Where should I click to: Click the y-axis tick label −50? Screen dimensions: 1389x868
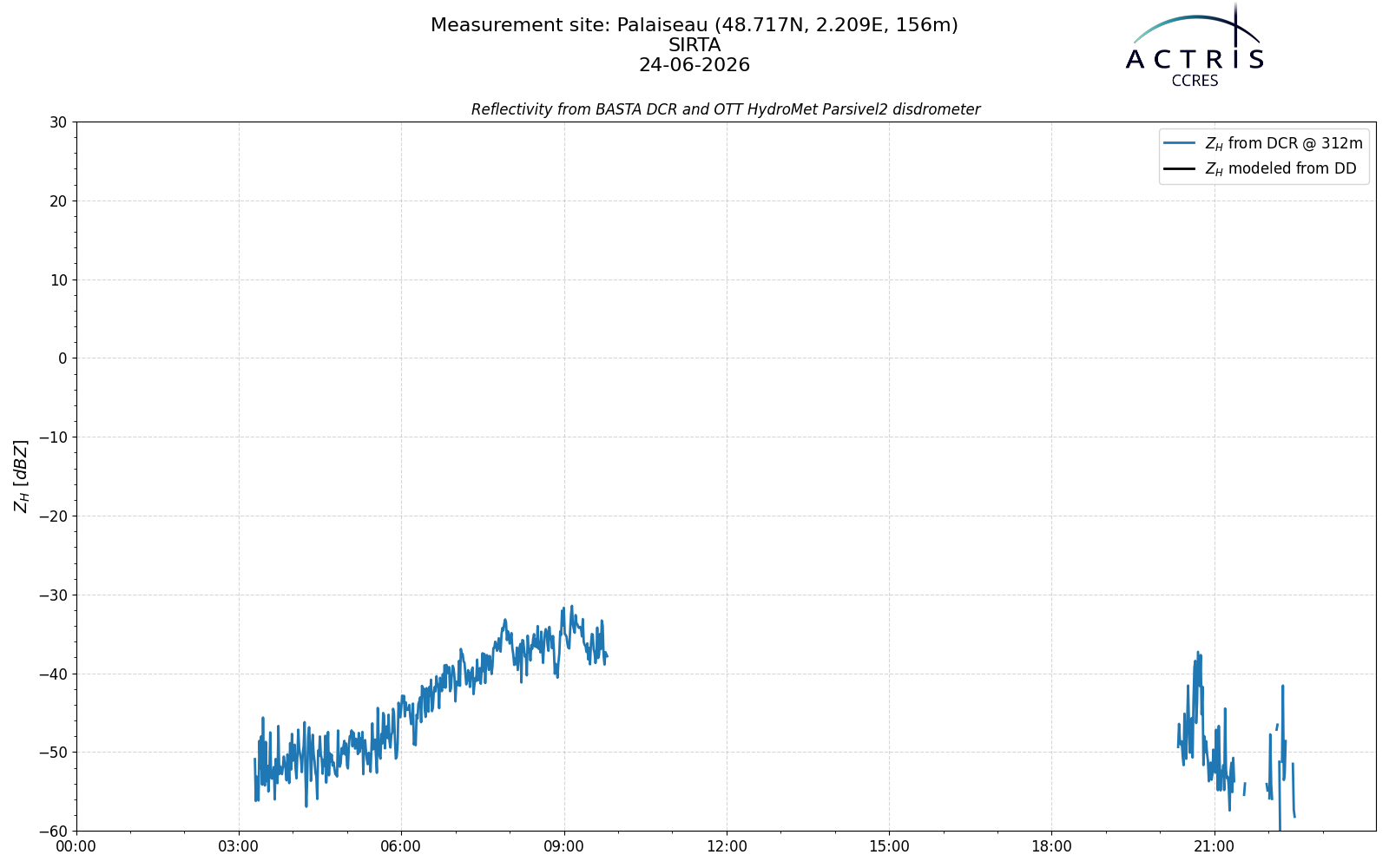pyautogui.click(x=53, y=753)
